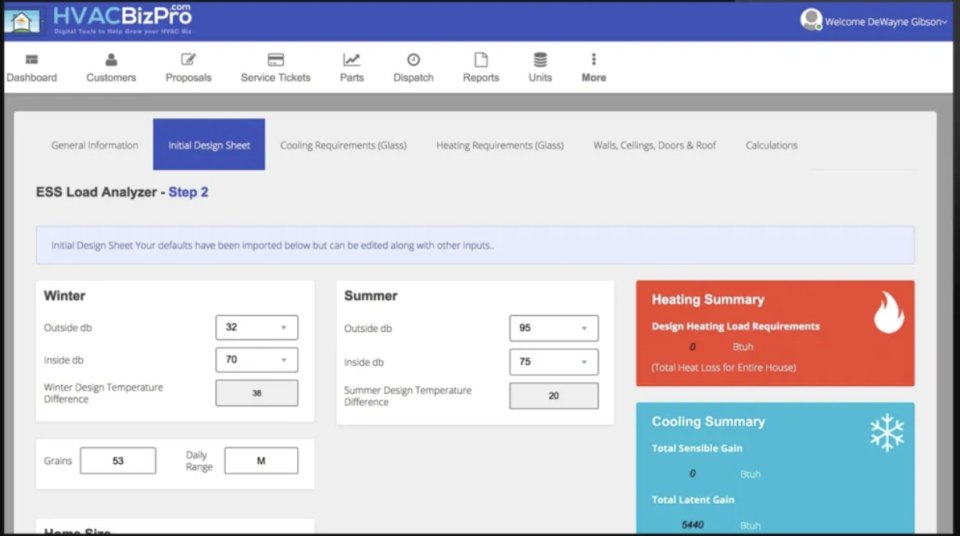Click the Winter Design Temperature Difference field

point(257,393)
